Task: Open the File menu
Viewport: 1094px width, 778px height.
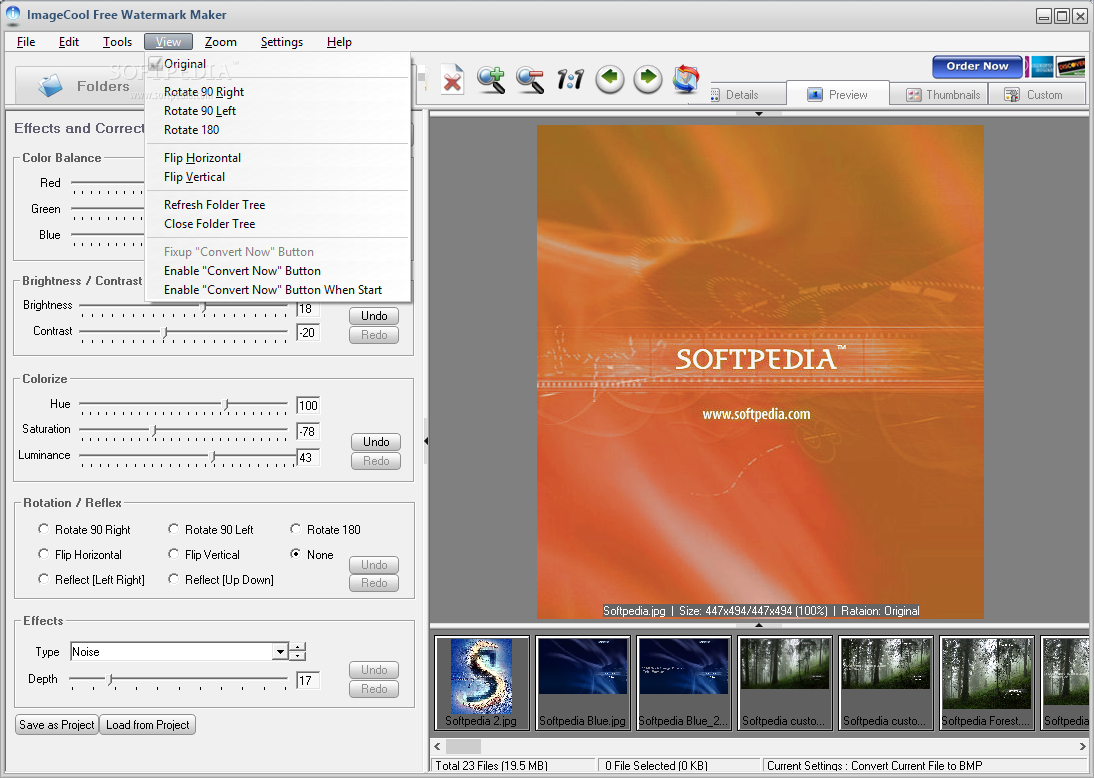Action: [26, 42]
